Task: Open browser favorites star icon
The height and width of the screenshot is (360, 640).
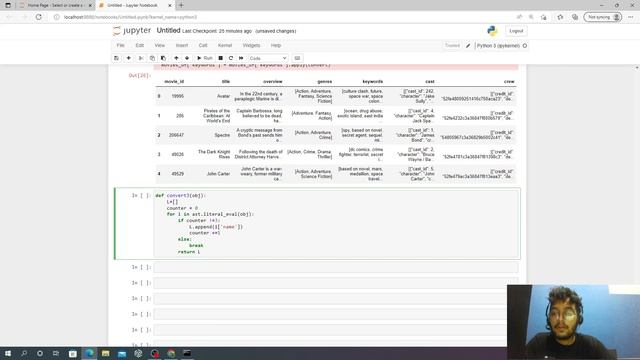Action: click(x=560, y=17)
